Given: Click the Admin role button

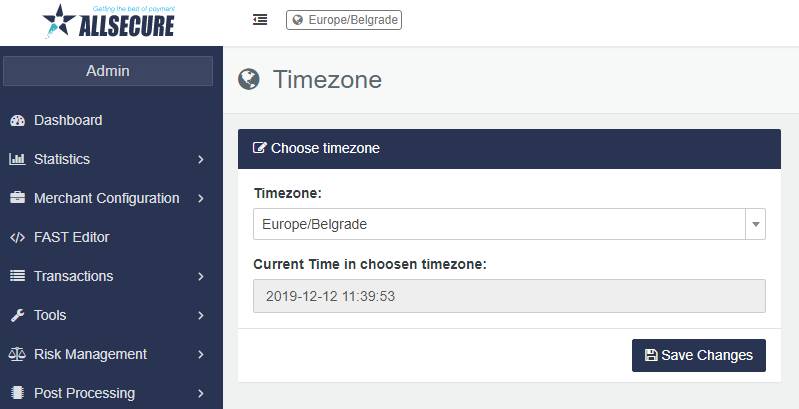Looking at the screenshot, I should tap(108, 71).
